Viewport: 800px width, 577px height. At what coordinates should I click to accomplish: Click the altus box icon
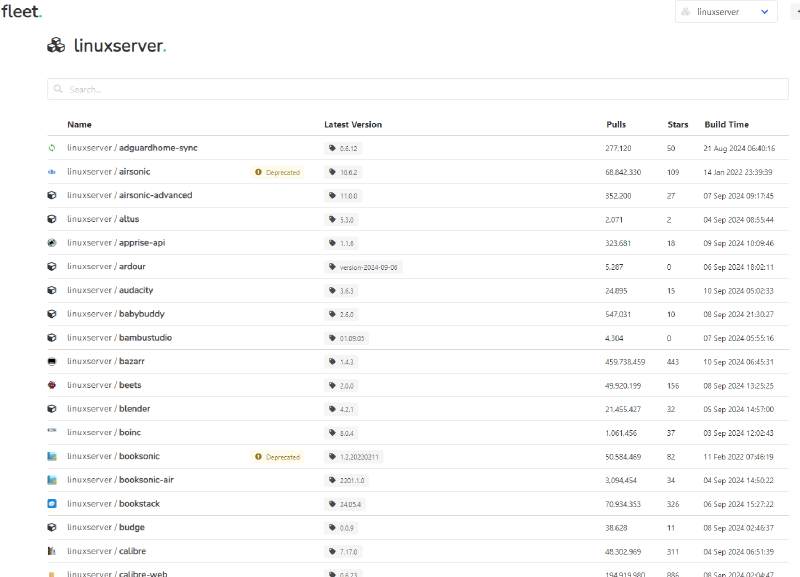(x=52, y=219)
